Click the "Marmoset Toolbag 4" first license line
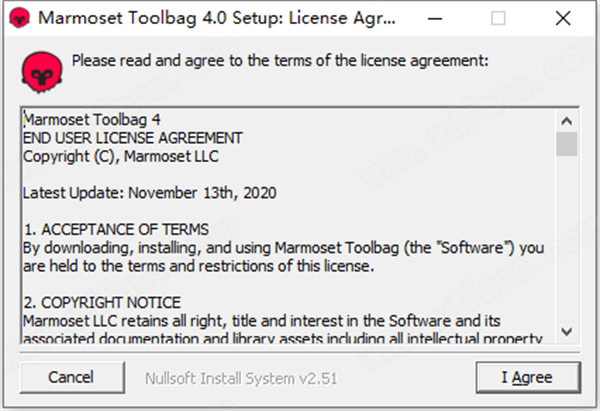 pos(92,119)
